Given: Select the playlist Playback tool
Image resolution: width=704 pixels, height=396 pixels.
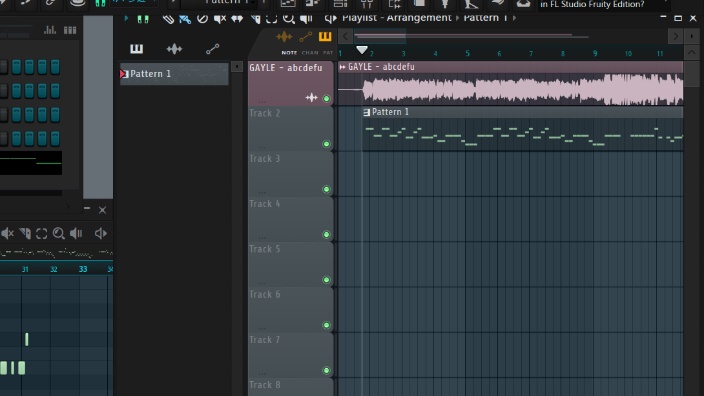Looking at the screenshot, I should point(306,19).
